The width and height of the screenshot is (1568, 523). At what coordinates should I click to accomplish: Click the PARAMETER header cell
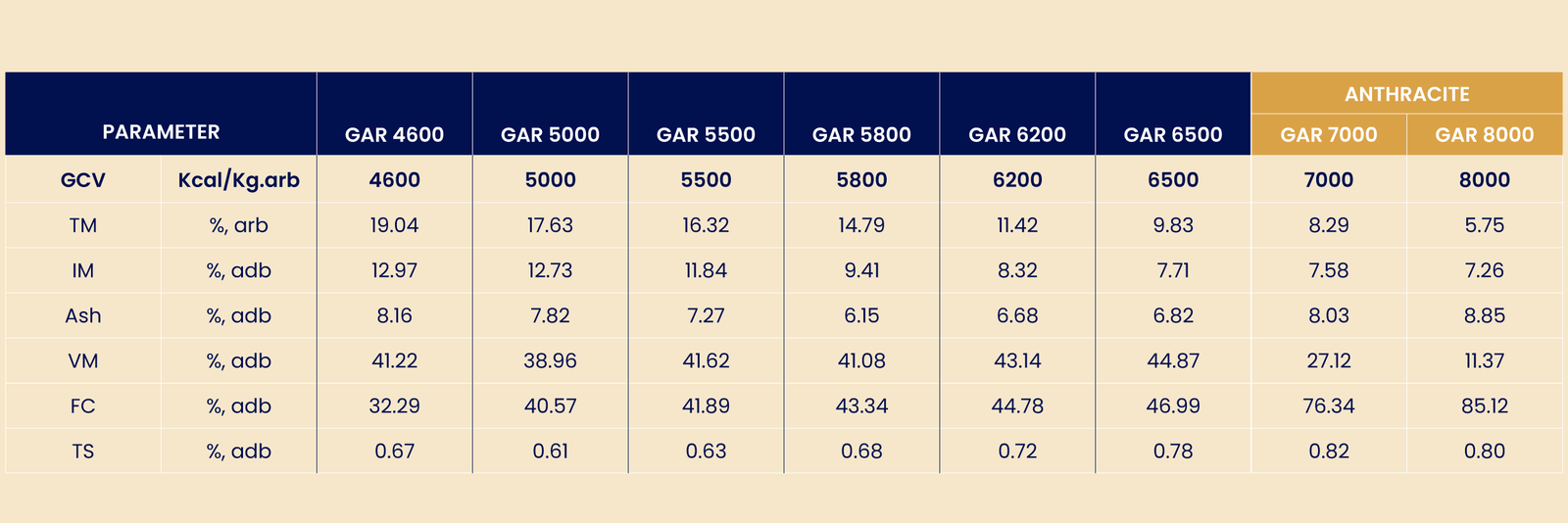(161, 132)
